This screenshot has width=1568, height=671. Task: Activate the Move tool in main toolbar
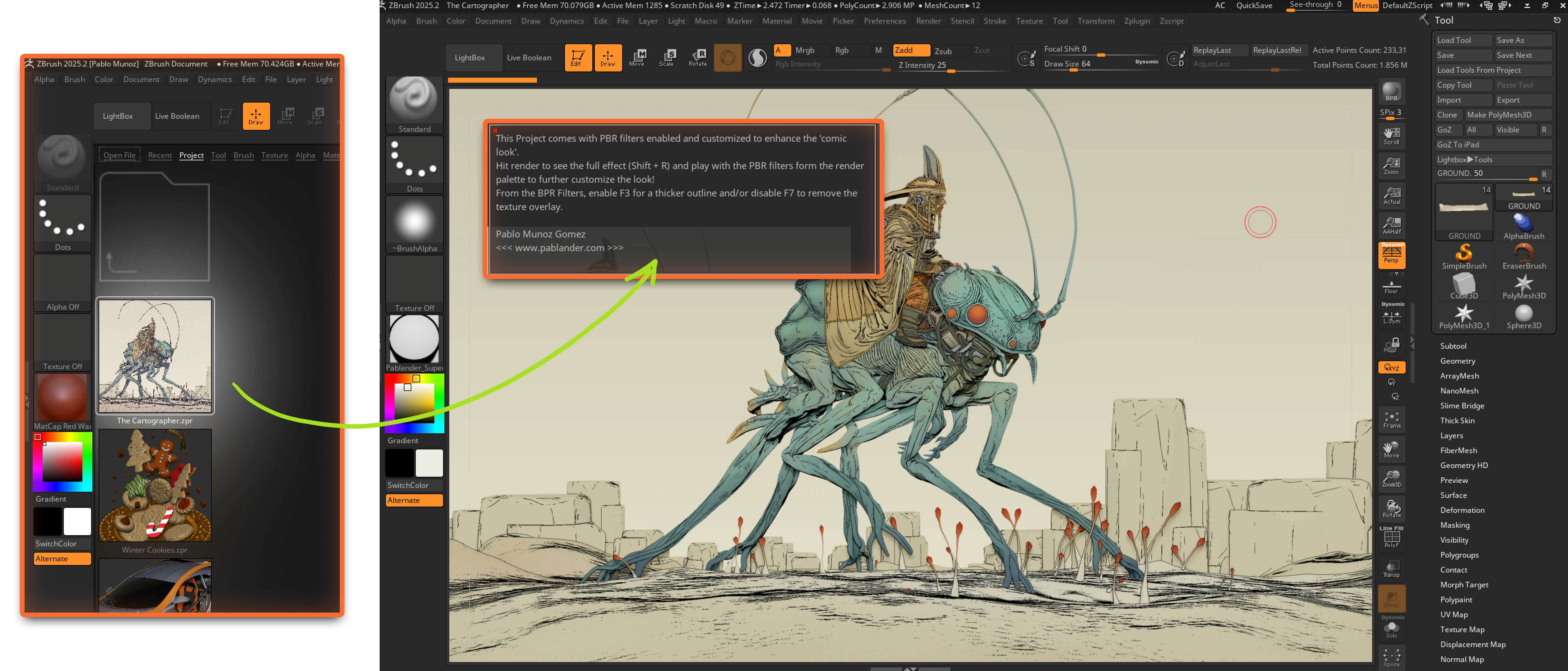(637, 58)
